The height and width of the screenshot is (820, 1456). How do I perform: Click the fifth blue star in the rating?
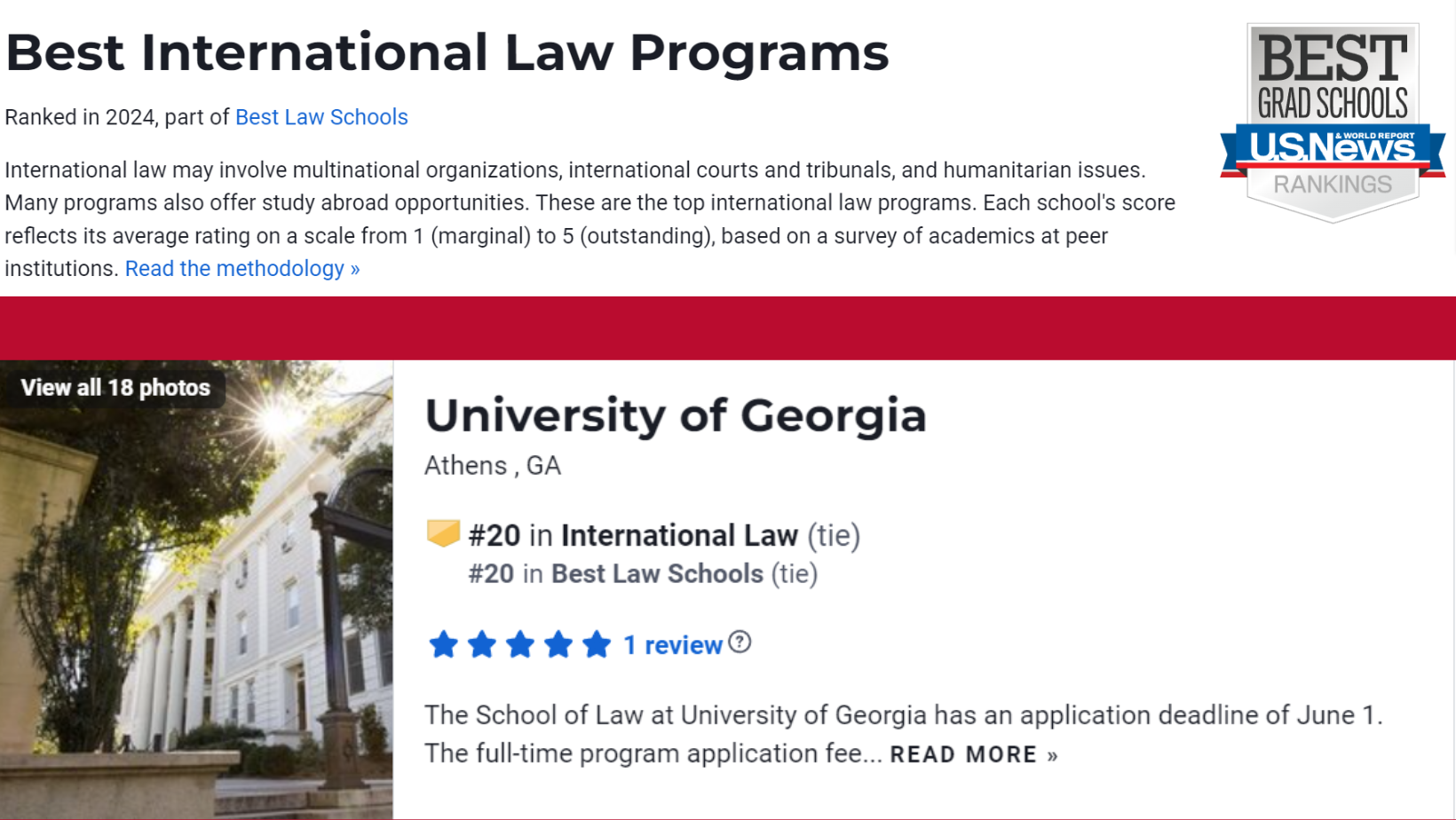pos(597,644)
